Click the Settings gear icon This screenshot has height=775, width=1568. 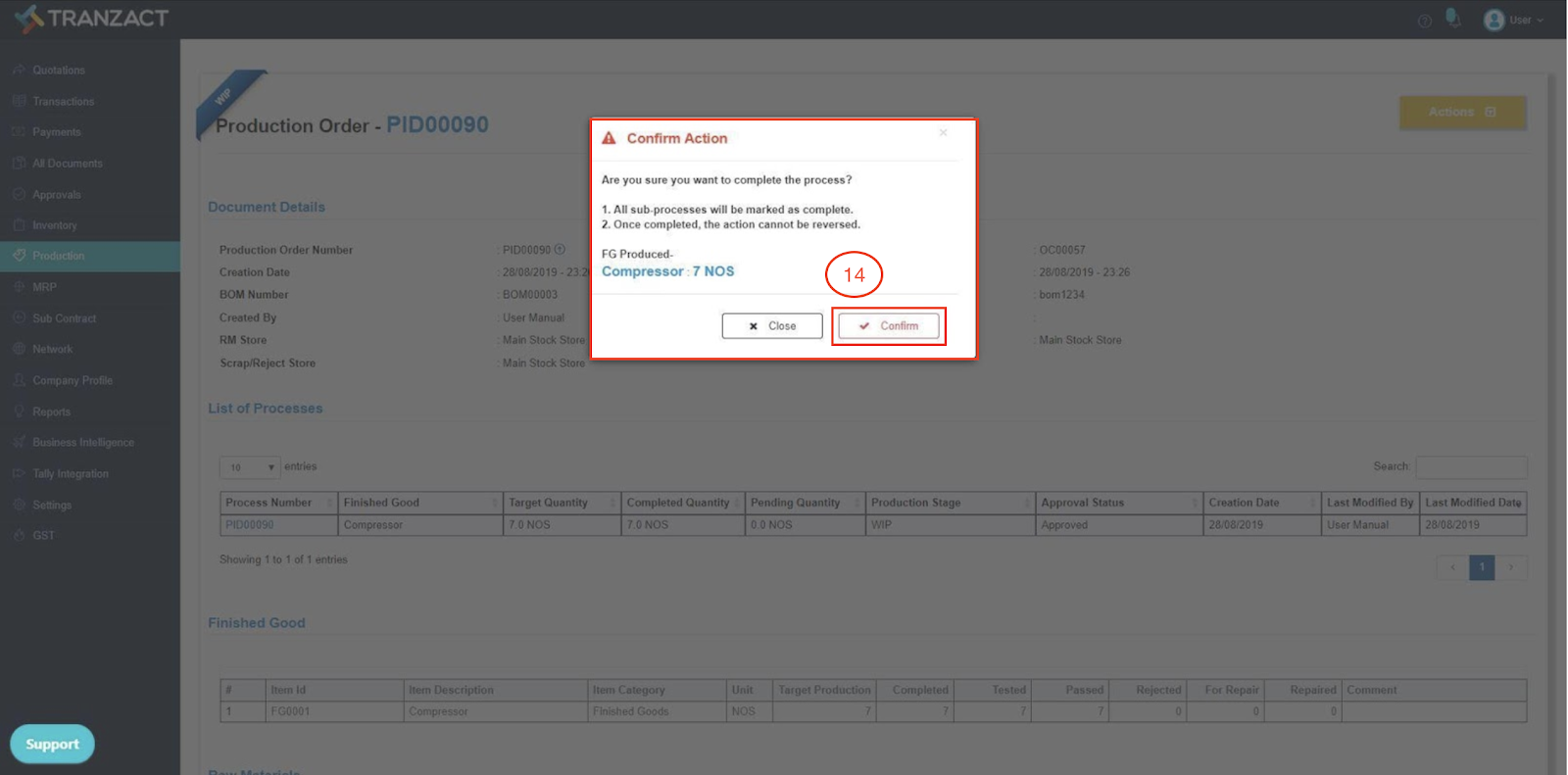(19, 504)
